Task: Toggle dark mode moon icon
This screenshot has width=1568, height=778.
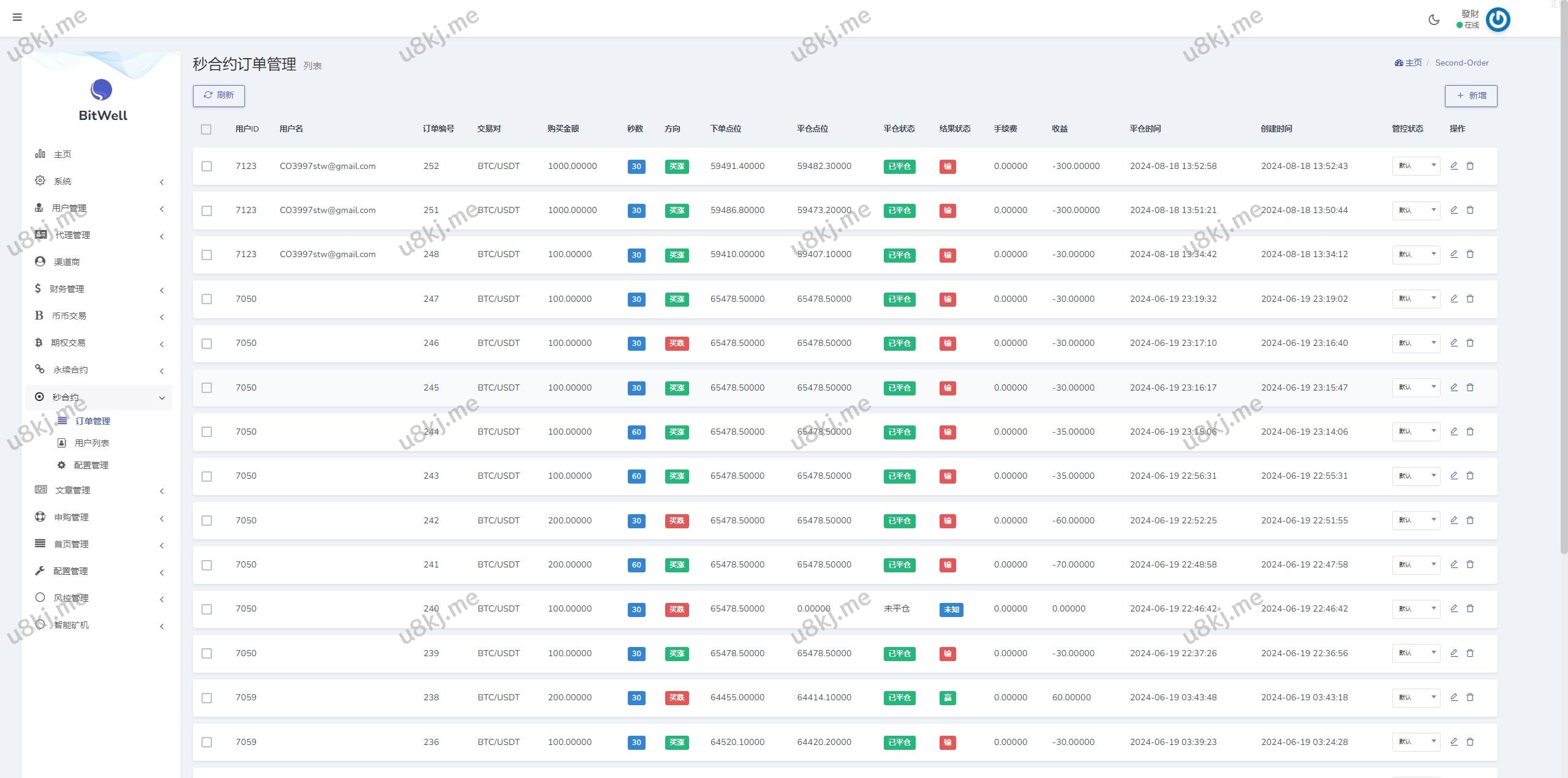Action: pos(1434,20)
